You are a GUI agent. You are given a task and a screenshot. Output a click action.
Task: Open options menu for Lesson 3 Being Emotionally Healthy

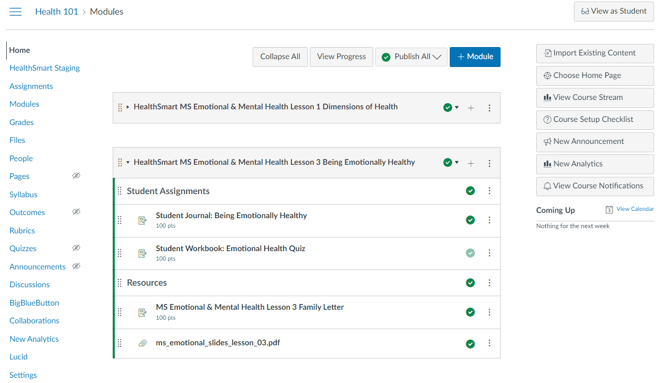[x=489, y=163]
